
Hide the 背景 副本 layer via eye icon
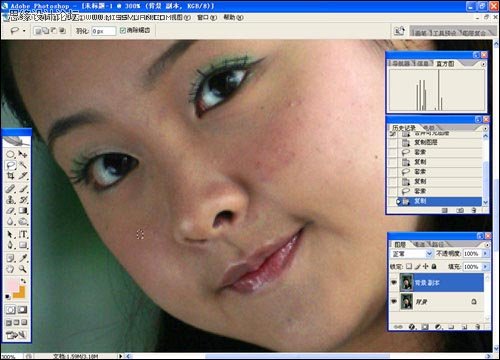394,282
